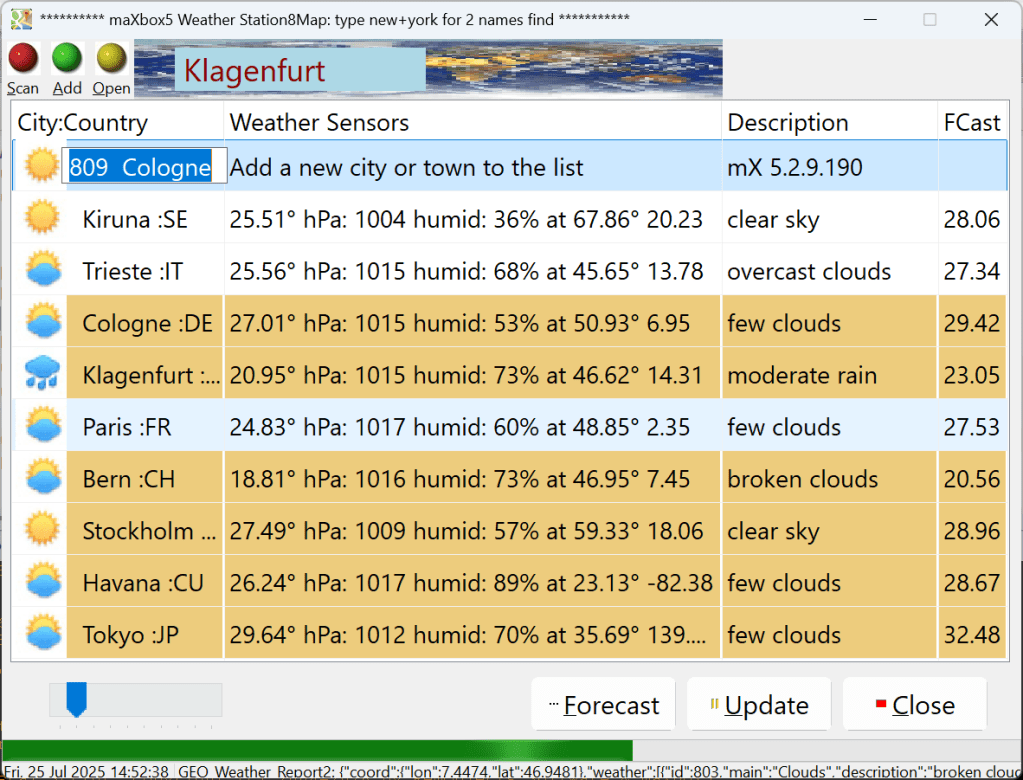The height and width of the screenshot is (780, 1023).
Task: Click the sun icon beside Kiruna
Action: point(42,219)
